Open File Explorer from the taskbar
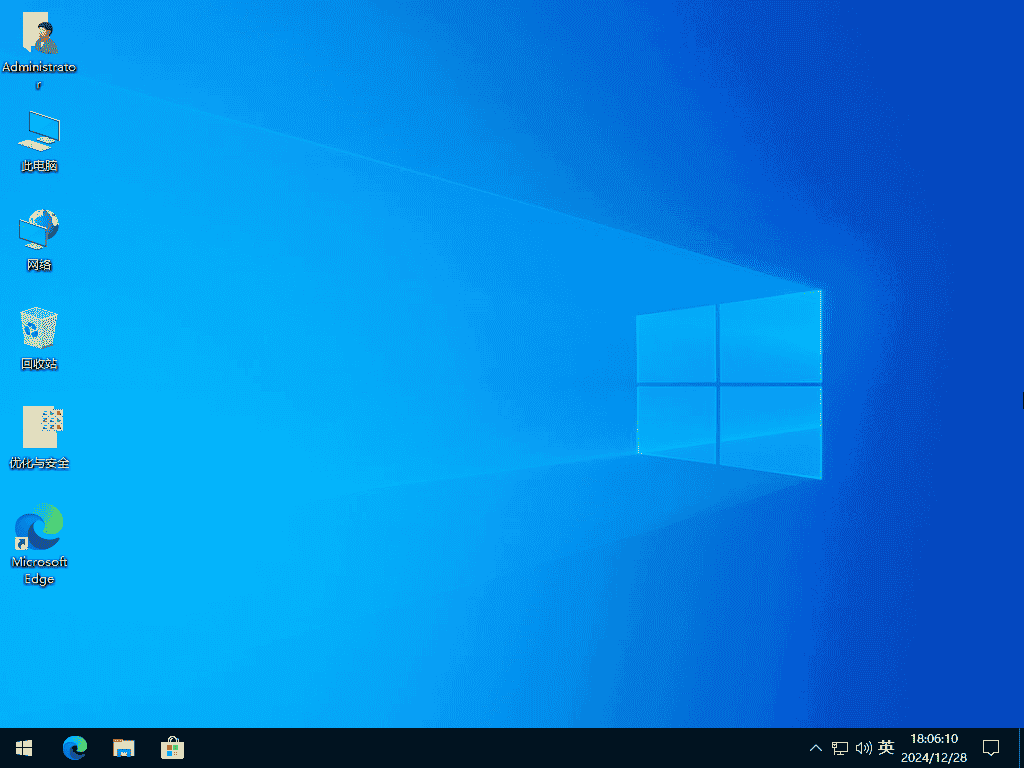1024x768 pixels. pos(123,748)
